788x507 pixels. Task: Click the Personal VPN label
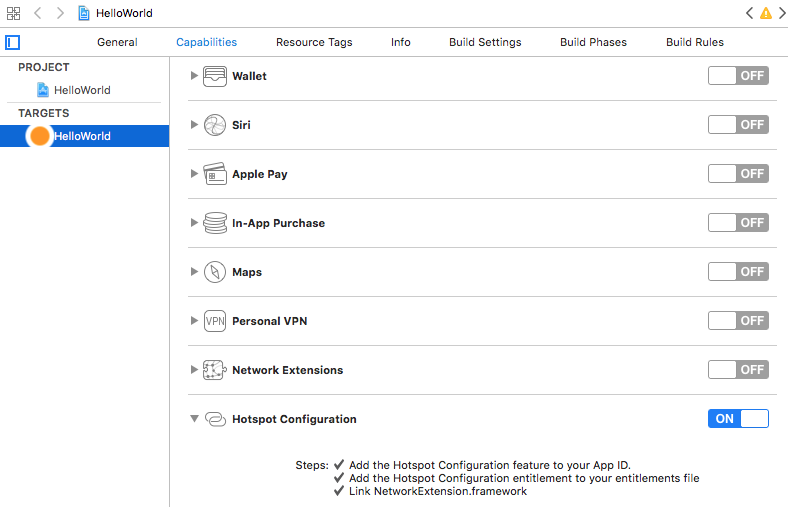pyautogui.click(x=269, y=321)
